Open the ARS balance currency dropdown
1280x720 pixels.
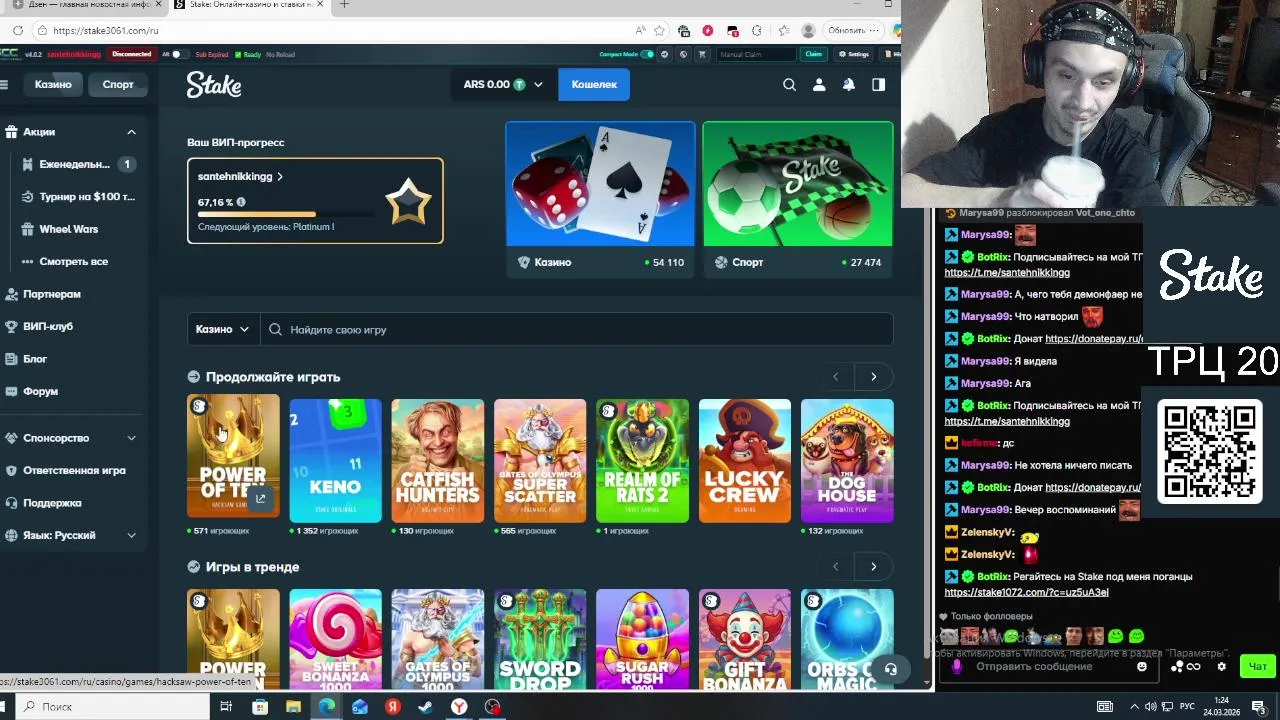click(503, 85)
